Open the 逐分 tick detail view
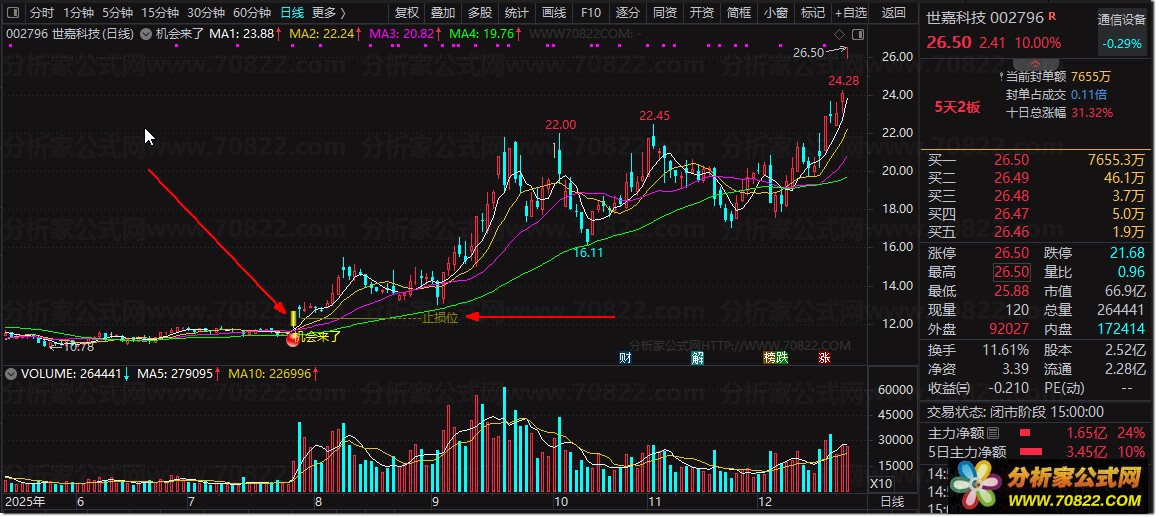Image resolution: width=1158 pixels, height=517 pixels. 628,13
